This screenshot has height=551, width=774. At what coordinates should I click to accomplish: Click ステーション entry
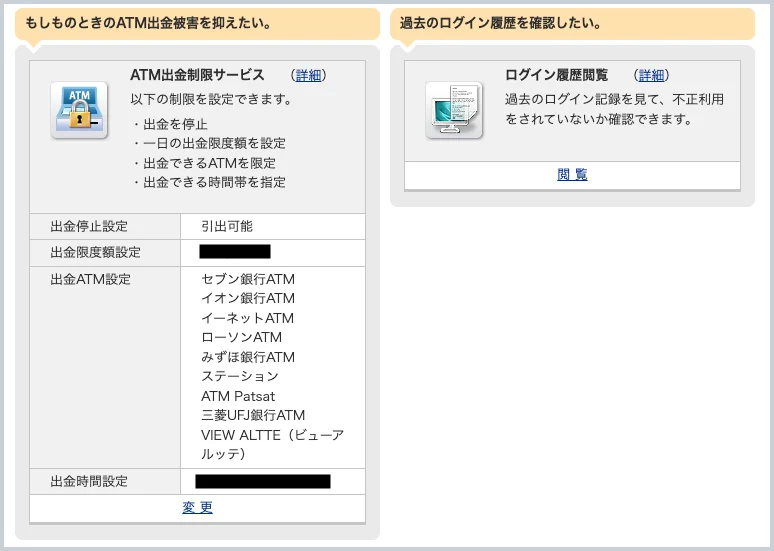(x=240, y=376)
